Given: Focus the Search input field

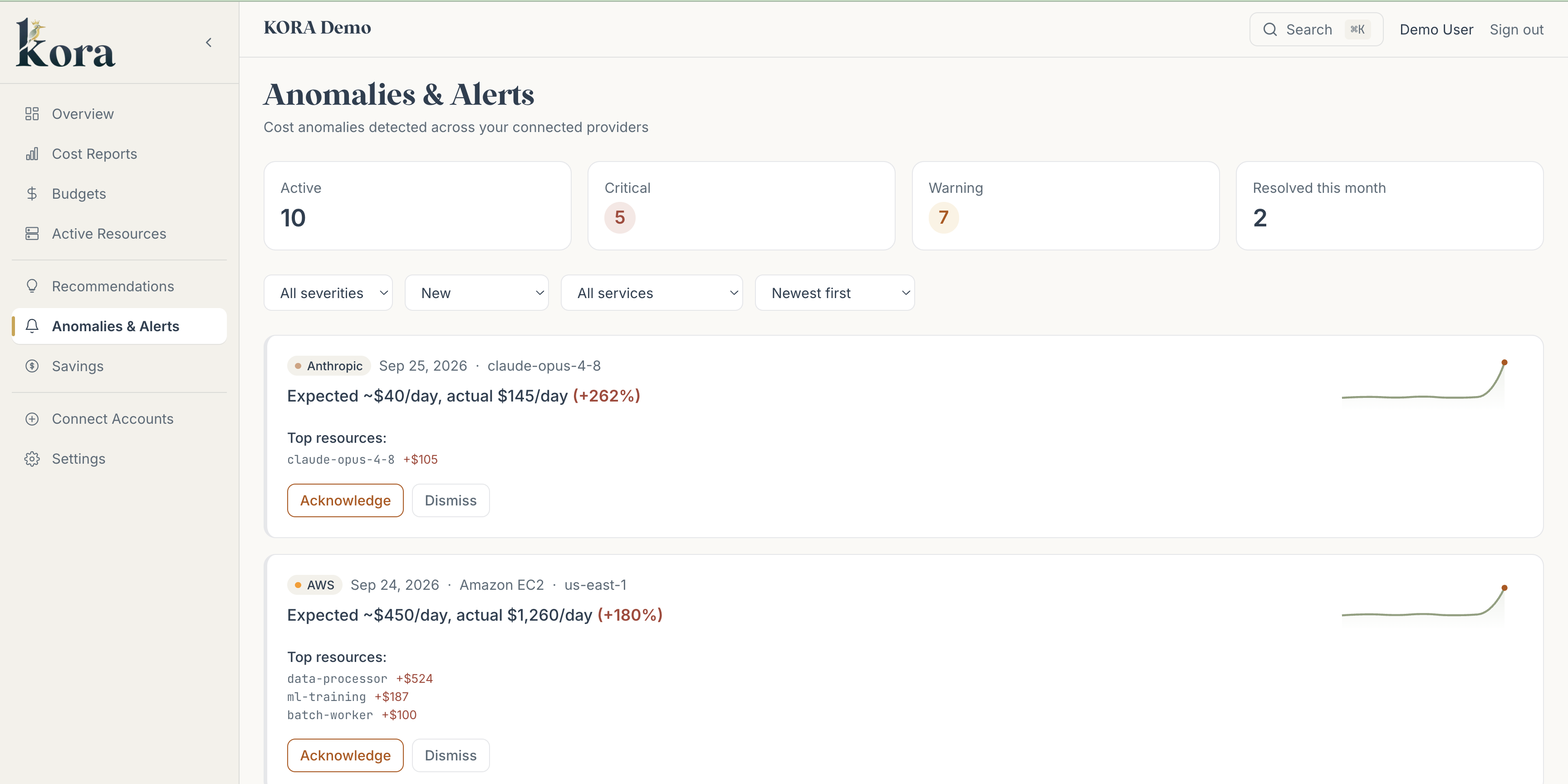Looking at the screenshot, I should click(x=1316, y=29).
